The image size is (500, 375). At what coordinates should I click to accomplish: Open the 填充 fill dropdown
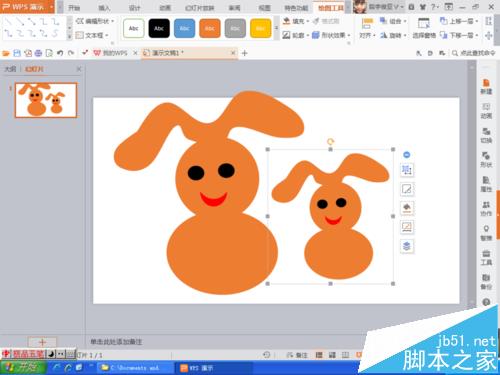pyautogui.click(x=296, y=21)
